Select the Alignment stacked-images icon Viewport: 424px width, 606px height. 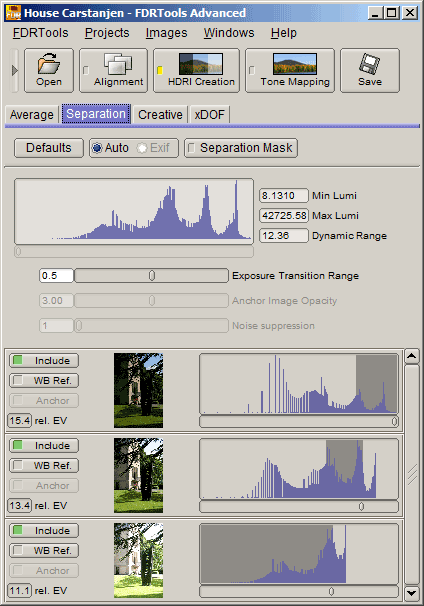118,64
